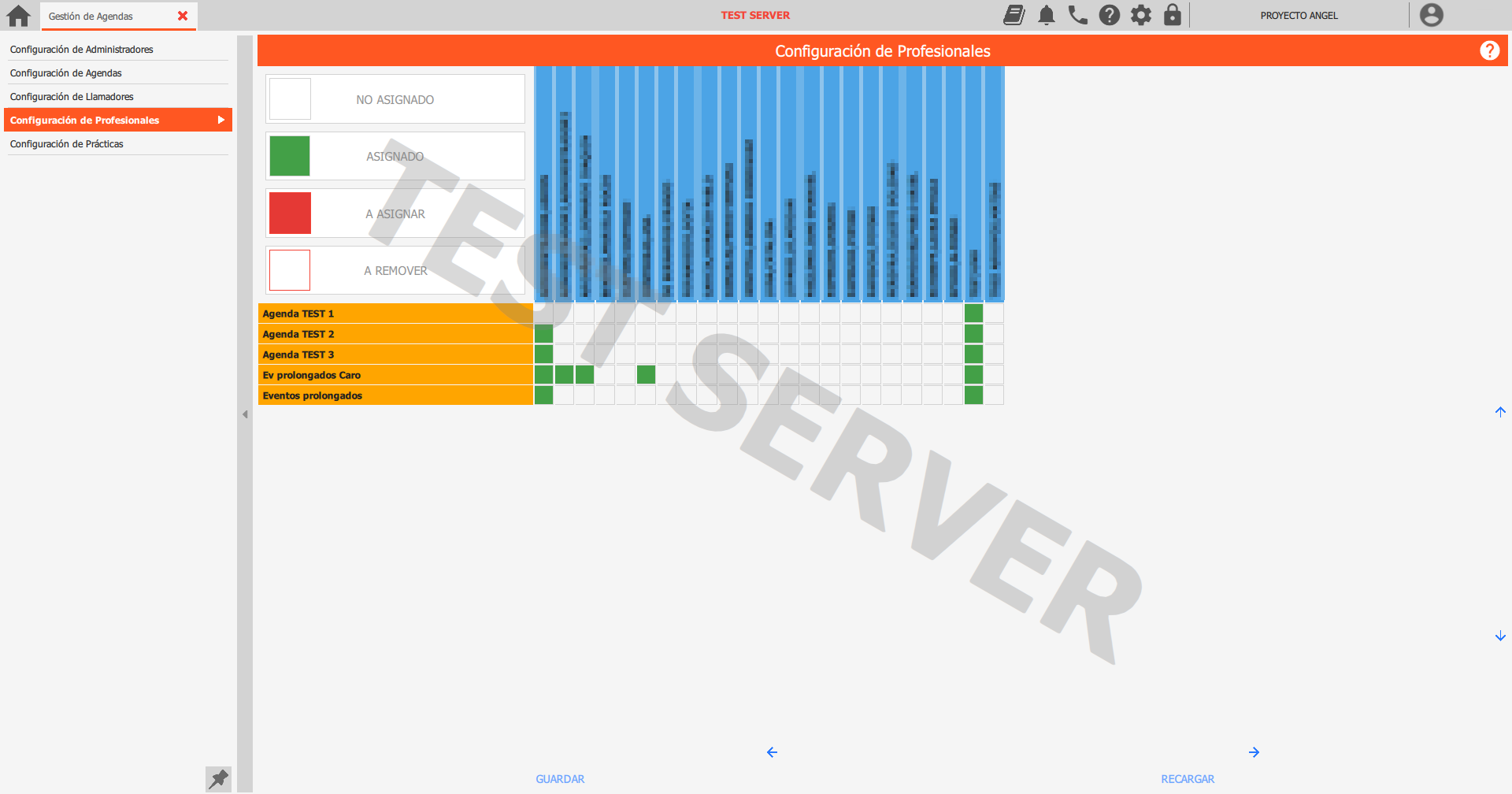Click the phone icon in header
The image size is (1512, 794).
click(1078, 15)
